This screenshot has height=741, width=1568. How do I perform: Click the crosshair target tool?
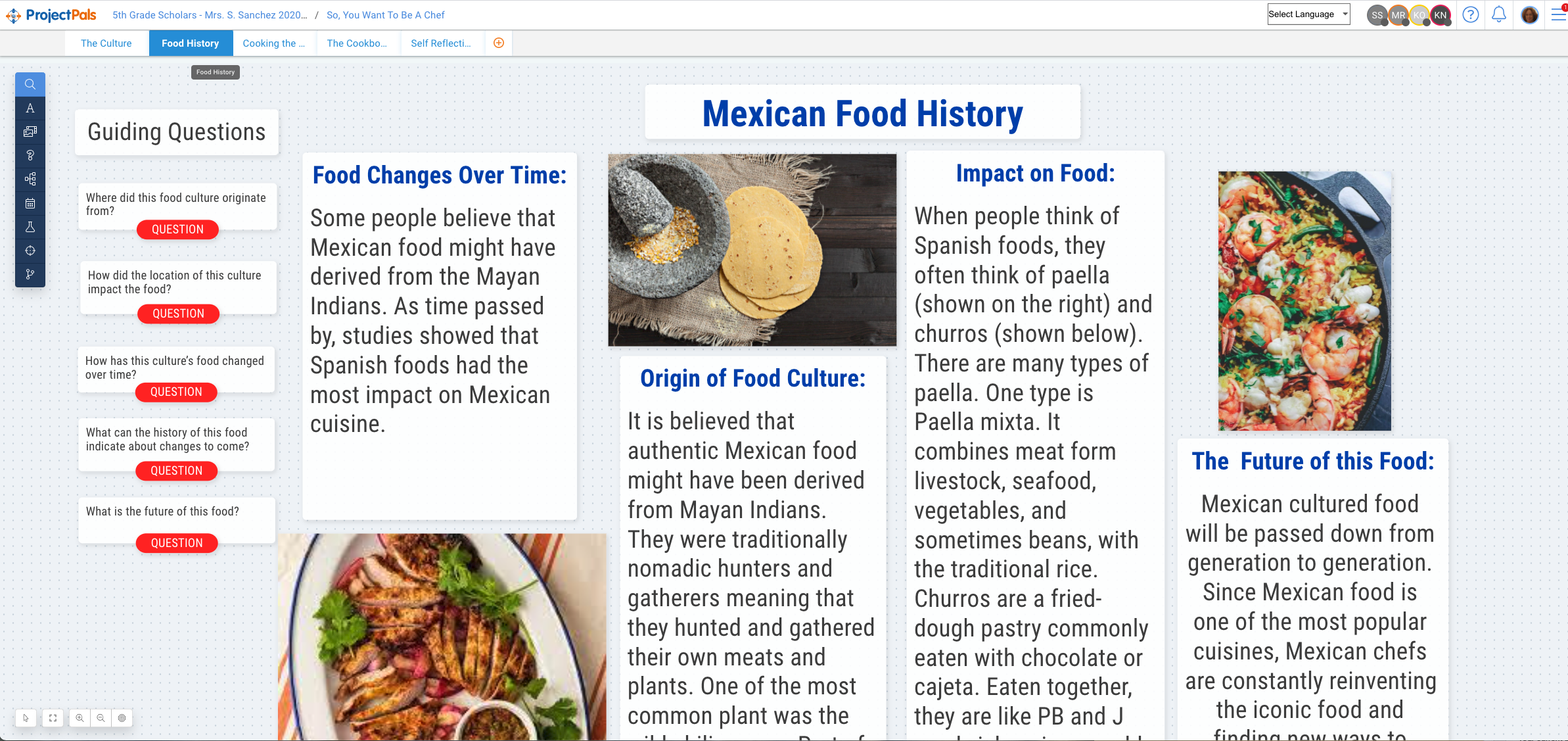pos(30,251)
